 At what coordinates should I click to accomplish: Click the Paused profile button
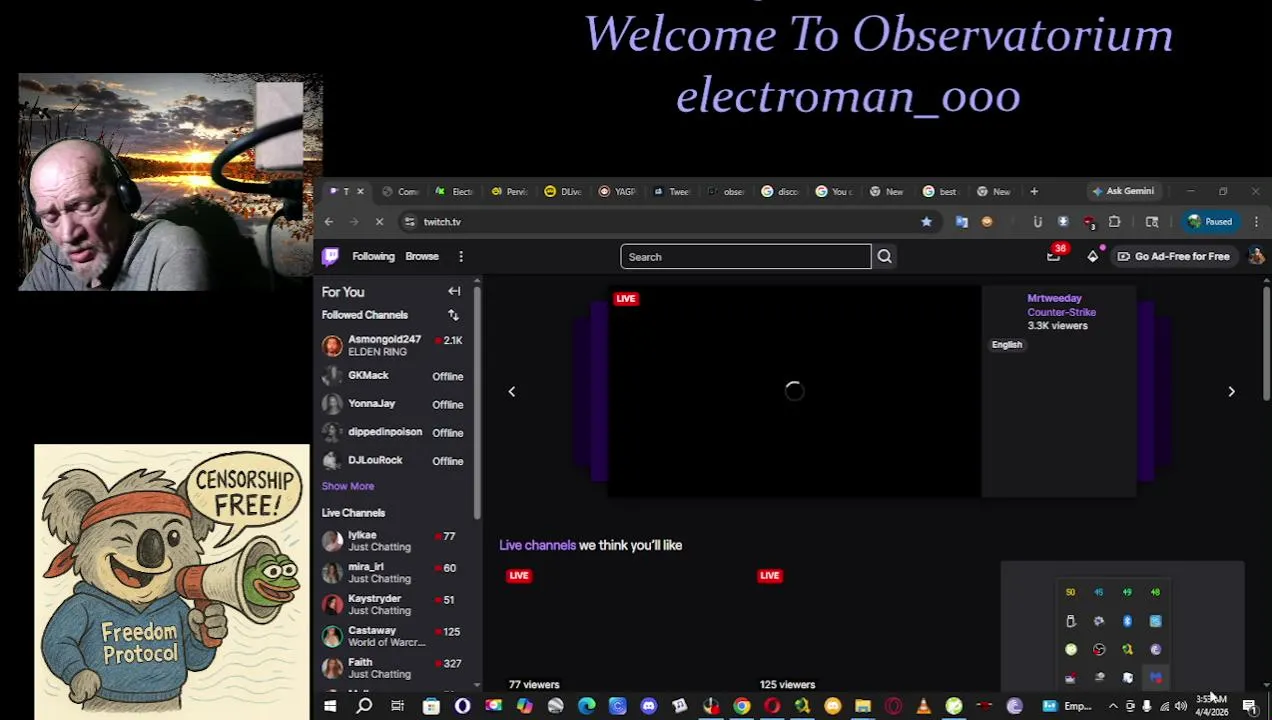tap(1209, 222)
